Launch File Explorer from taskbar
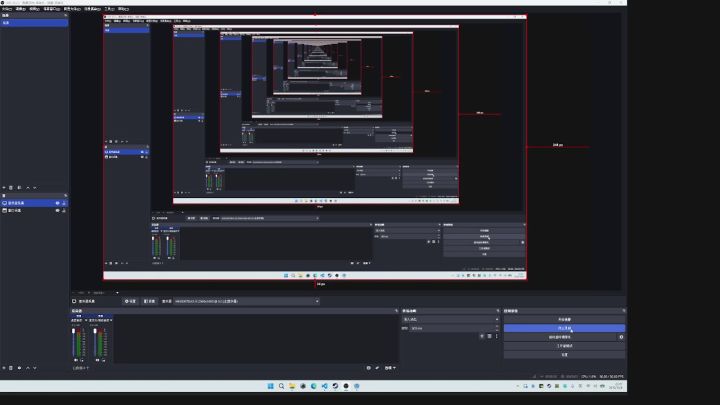 point(292,386)
